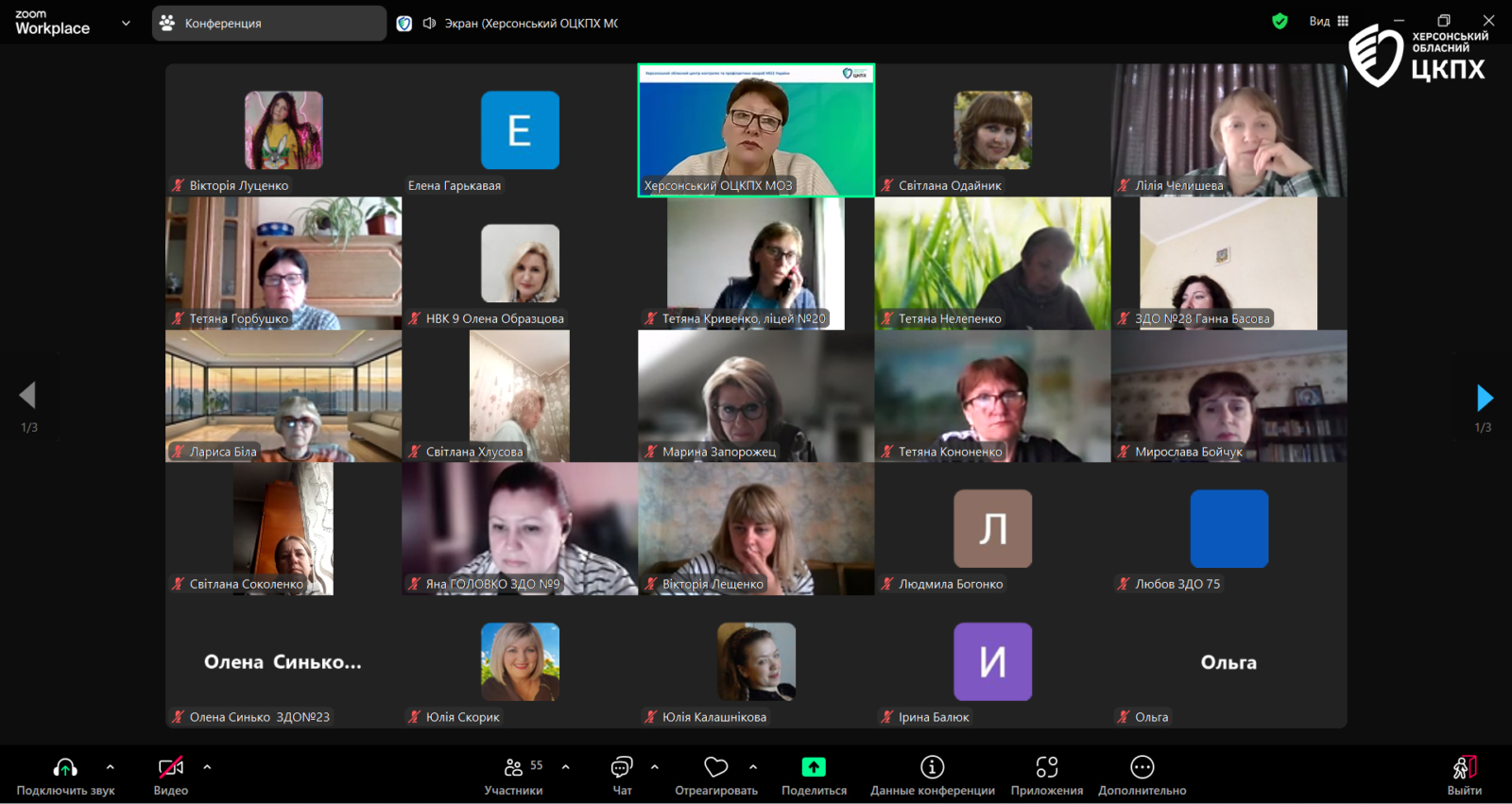
Task: Toggle the speaker icon beside Экран label
Action: 429,24
